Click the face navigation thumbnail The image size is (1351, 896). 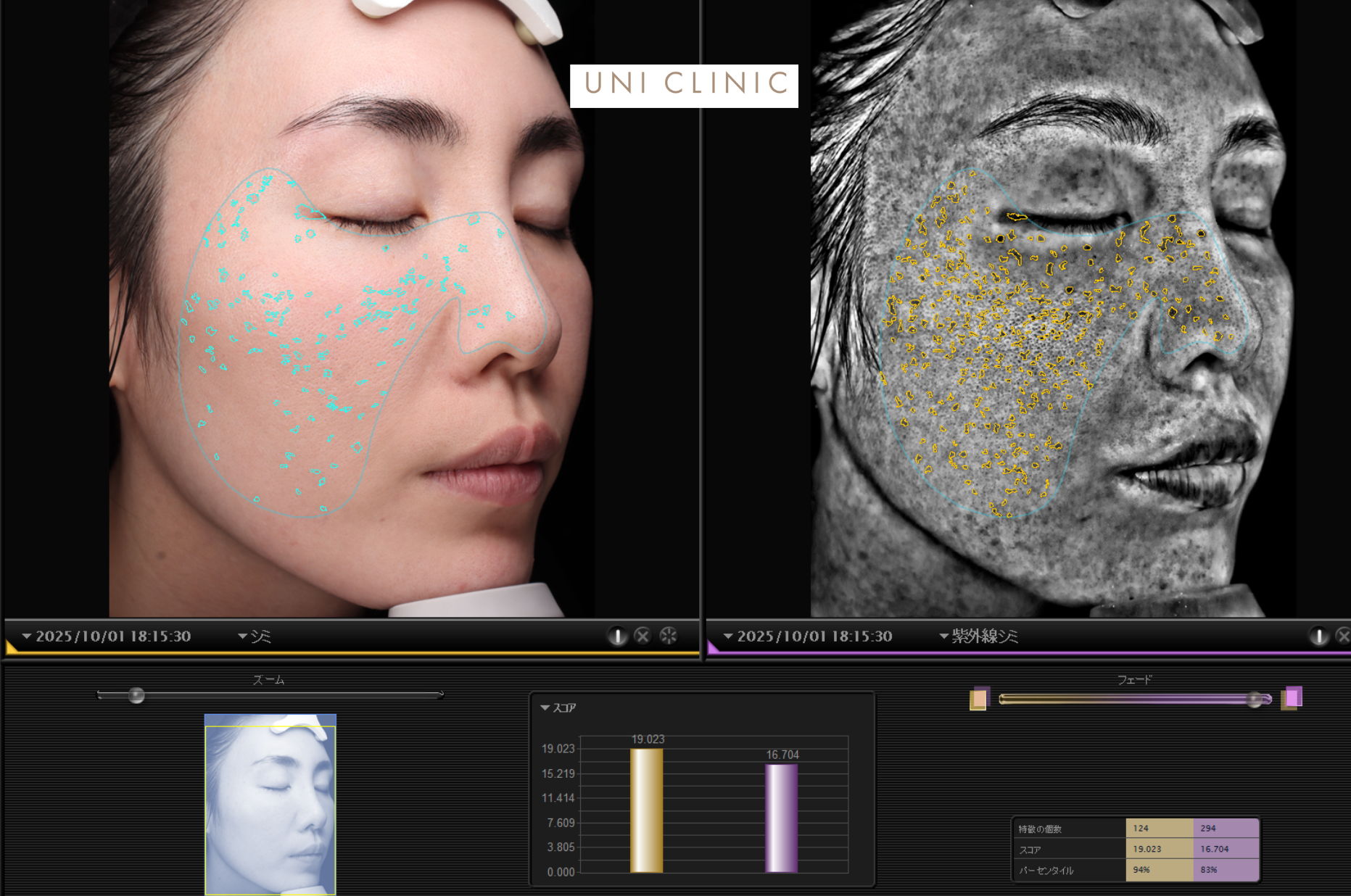point(270,805)
